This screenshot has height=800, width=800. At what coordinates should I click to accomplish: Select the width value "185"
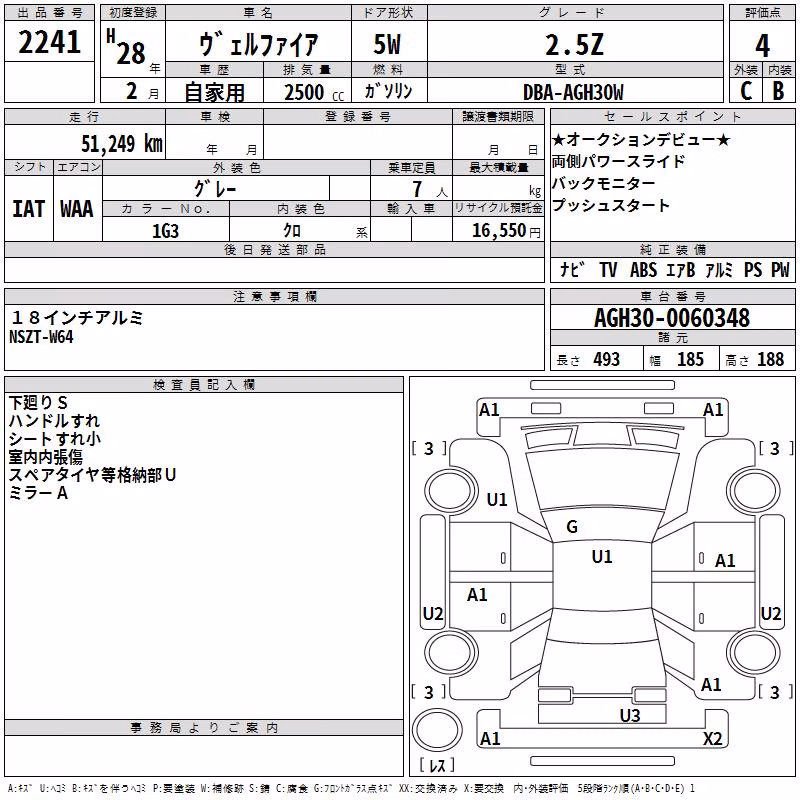coord(690,359)
